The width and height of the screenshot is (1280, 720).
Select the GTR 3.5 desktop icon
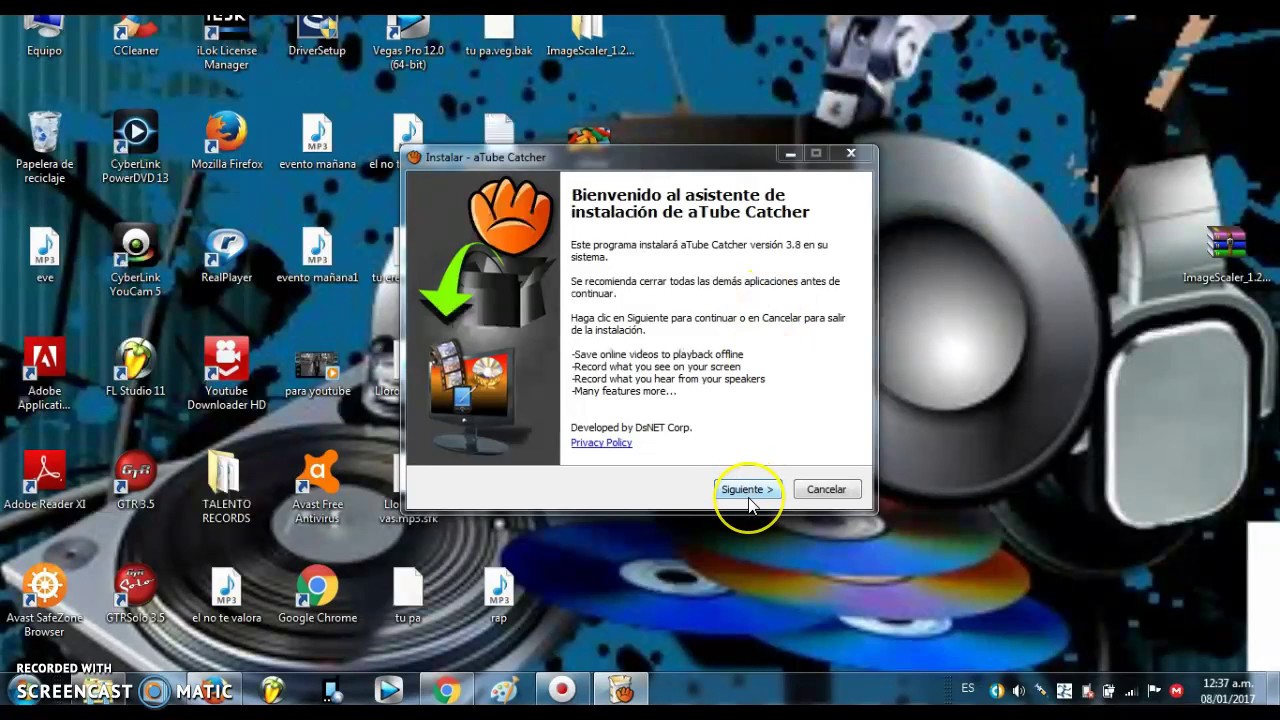click(x=135, y=481)
